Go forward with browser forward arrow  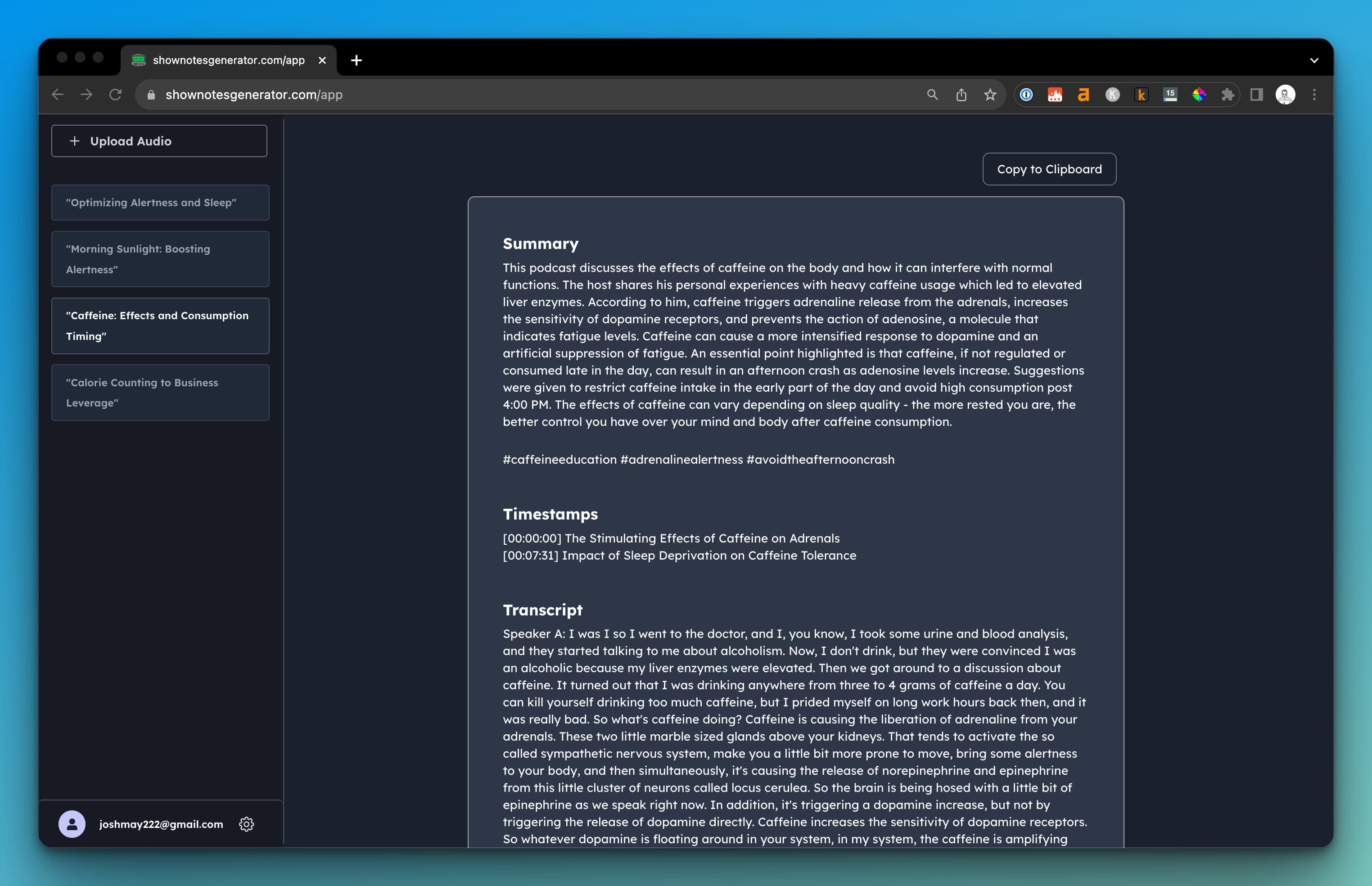click(x=86, y=95)
